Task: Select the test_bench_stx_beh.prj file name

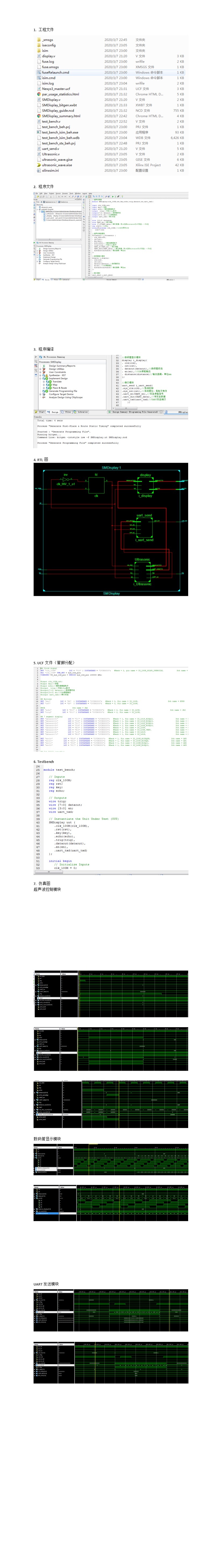Action: click(x=59, y=143)
